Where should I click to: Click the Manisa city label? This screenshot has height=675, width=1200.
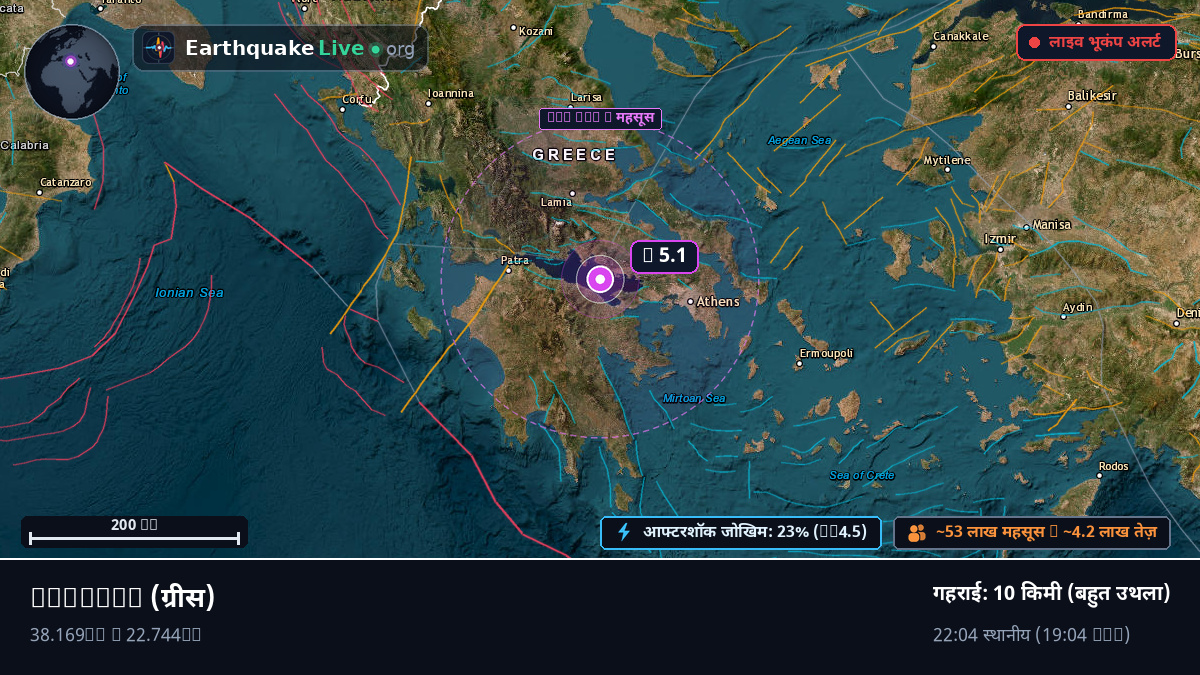pyautogui.click(x=1052, y=225)
